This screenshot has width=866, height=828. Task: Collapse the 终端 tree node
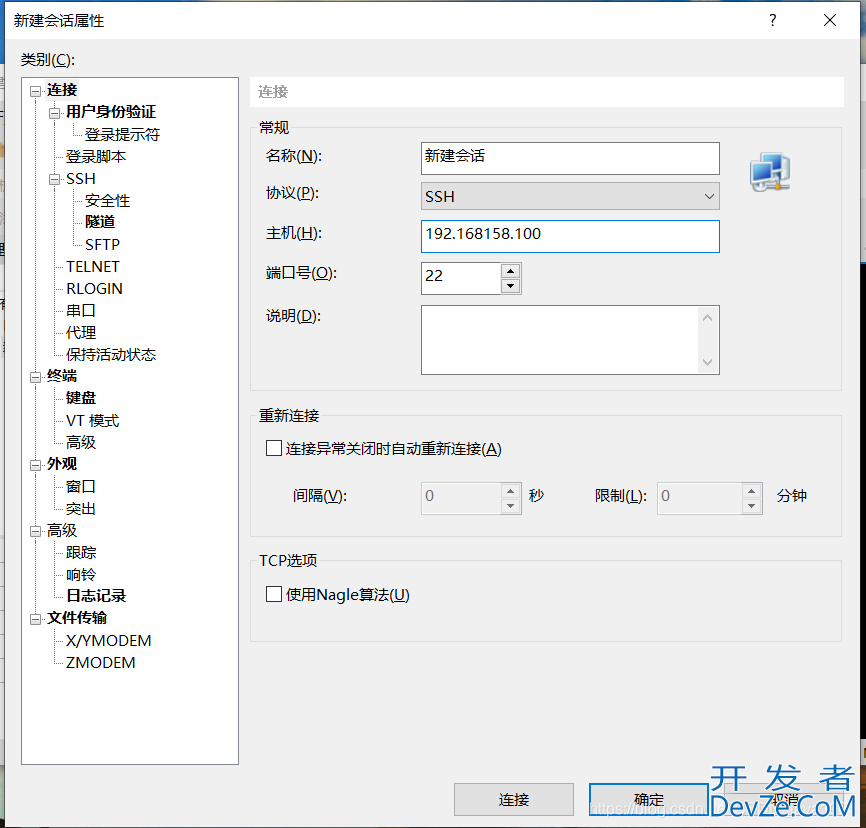click(x=35, y=377)
